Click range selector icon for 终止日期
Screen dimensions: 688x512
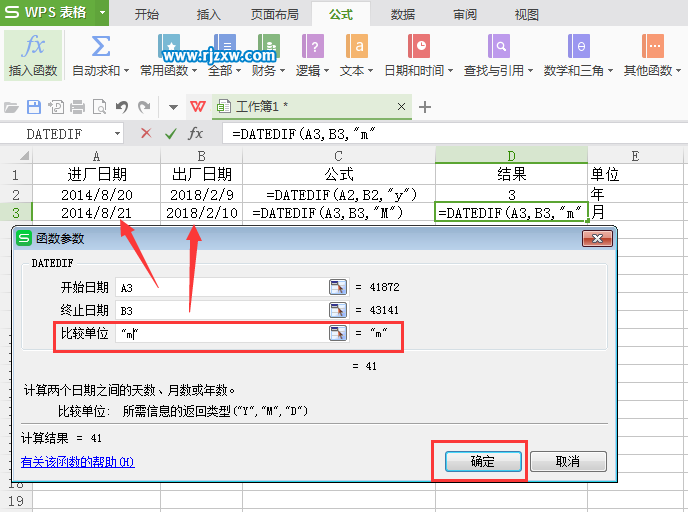tap(338, 310)
